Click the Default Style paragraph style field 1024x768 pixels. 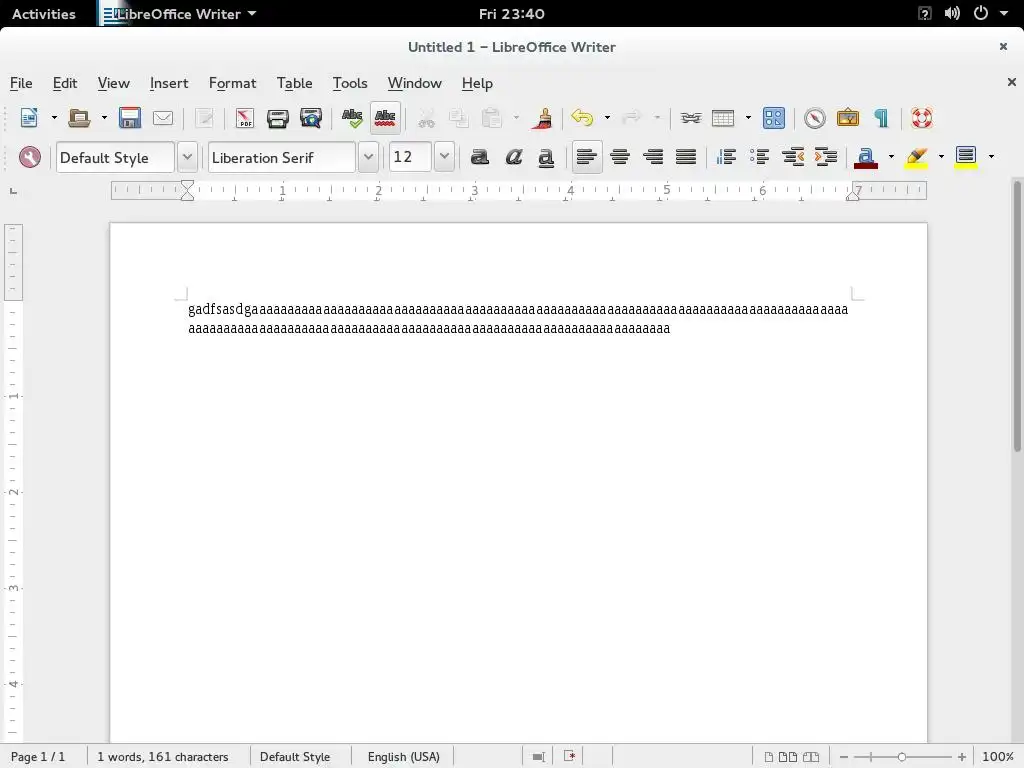click(x=116, y=157)
